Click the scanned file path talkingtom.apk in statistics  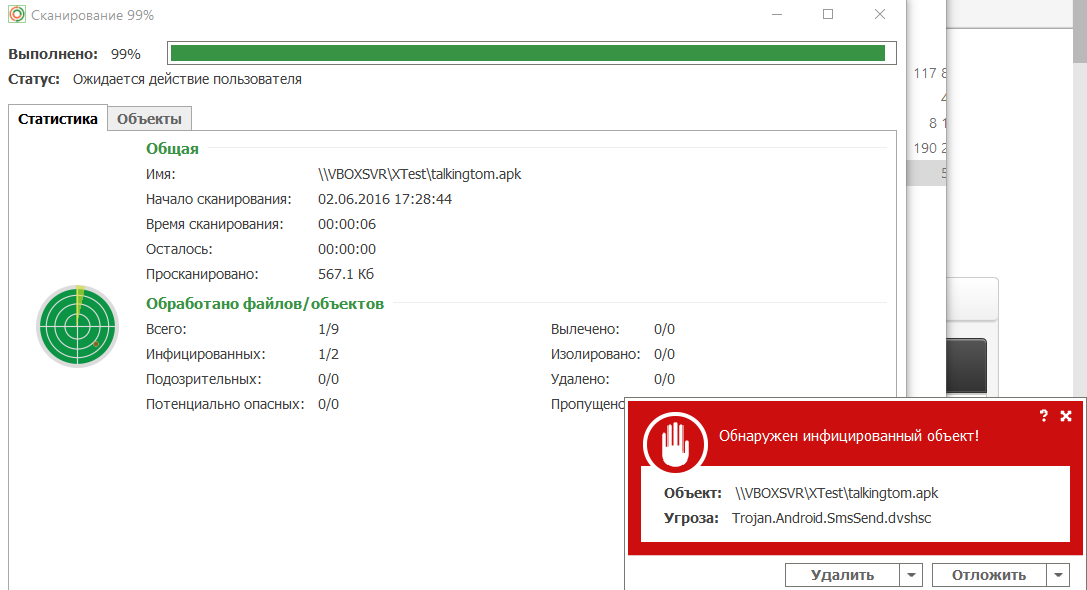click(x=419, y=174)
